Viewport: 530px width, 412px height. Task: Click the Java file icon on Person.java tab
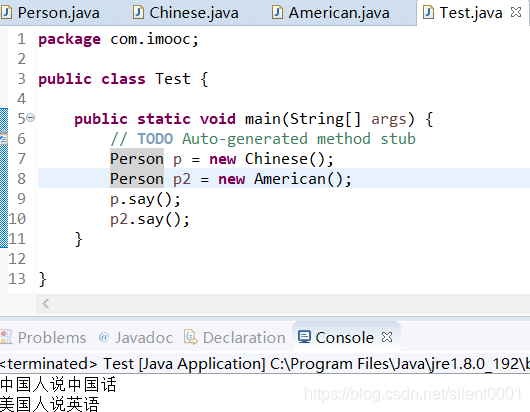[x=6, y=13]
